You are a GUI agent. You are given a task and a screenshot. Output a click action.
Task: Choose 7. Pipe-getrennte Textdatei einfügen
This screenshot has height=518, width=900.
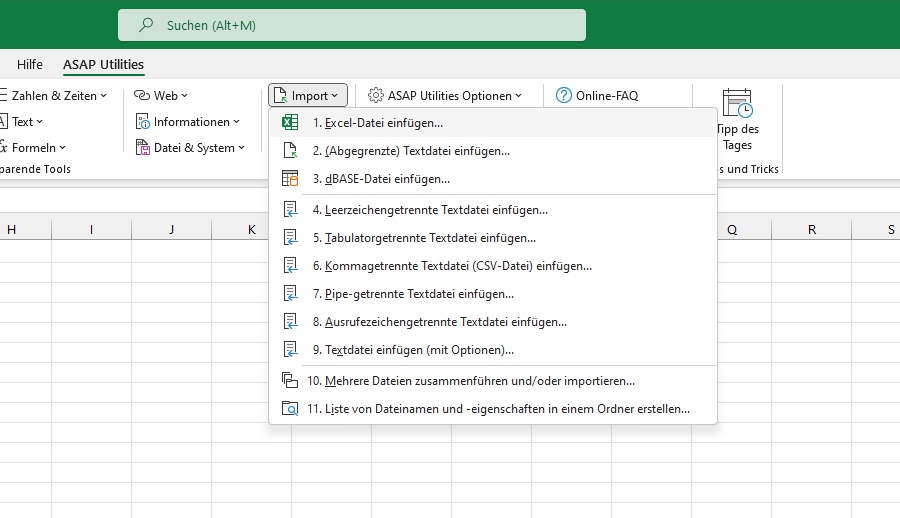click(493, 294)
